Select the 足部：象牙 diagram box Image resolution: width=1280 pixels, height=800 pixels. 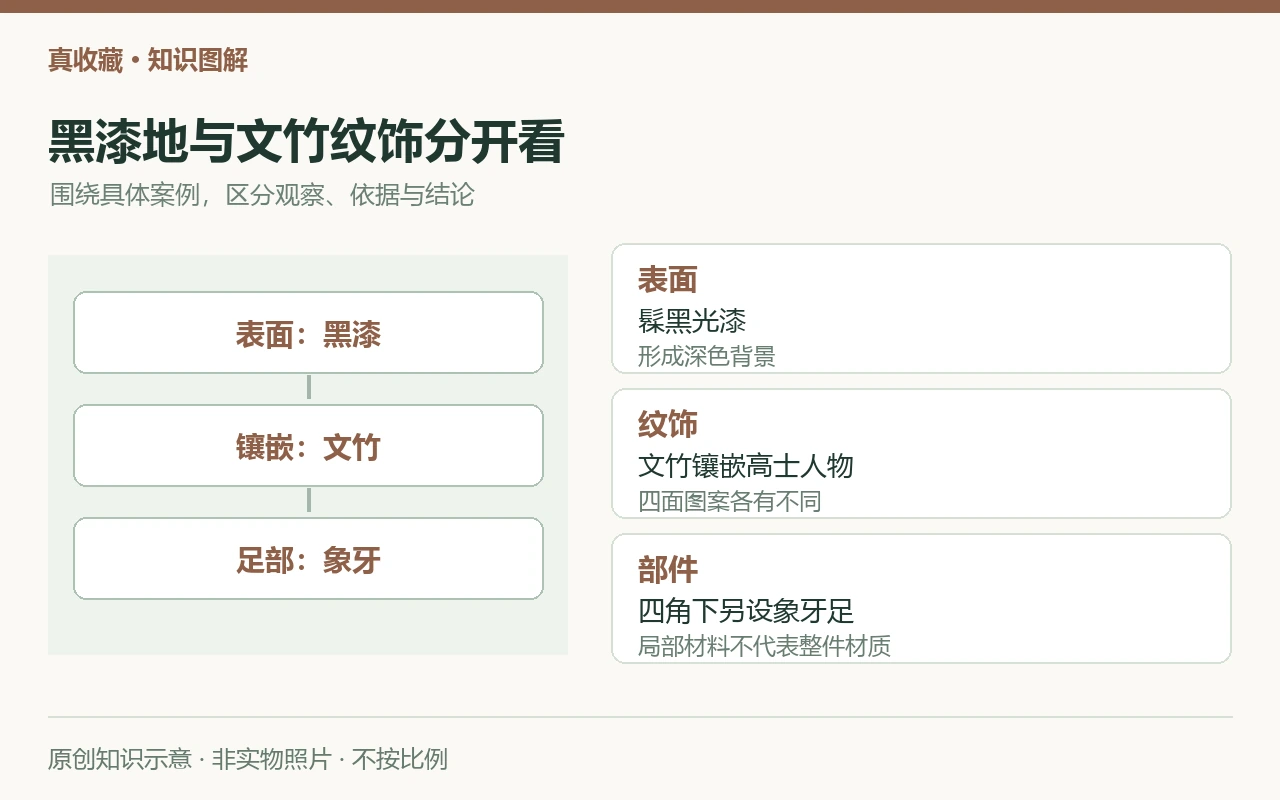click(308, 559)
